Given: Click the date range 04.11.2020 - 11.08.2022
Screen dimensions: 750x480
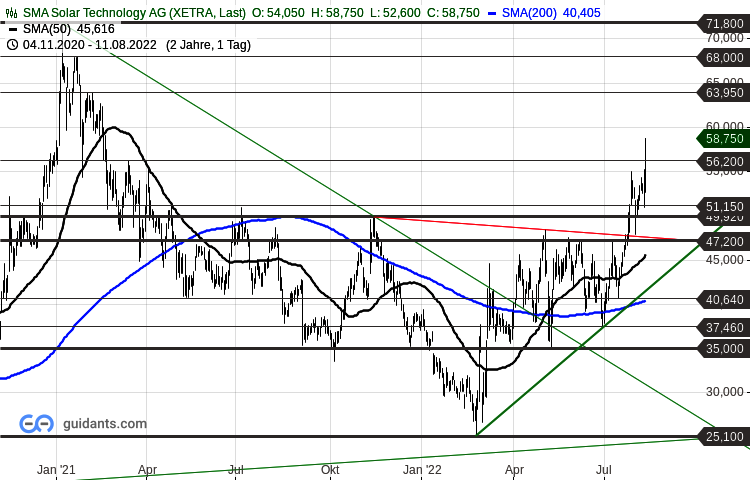Looking at the screenshot, I should click(x=89, y=45).
